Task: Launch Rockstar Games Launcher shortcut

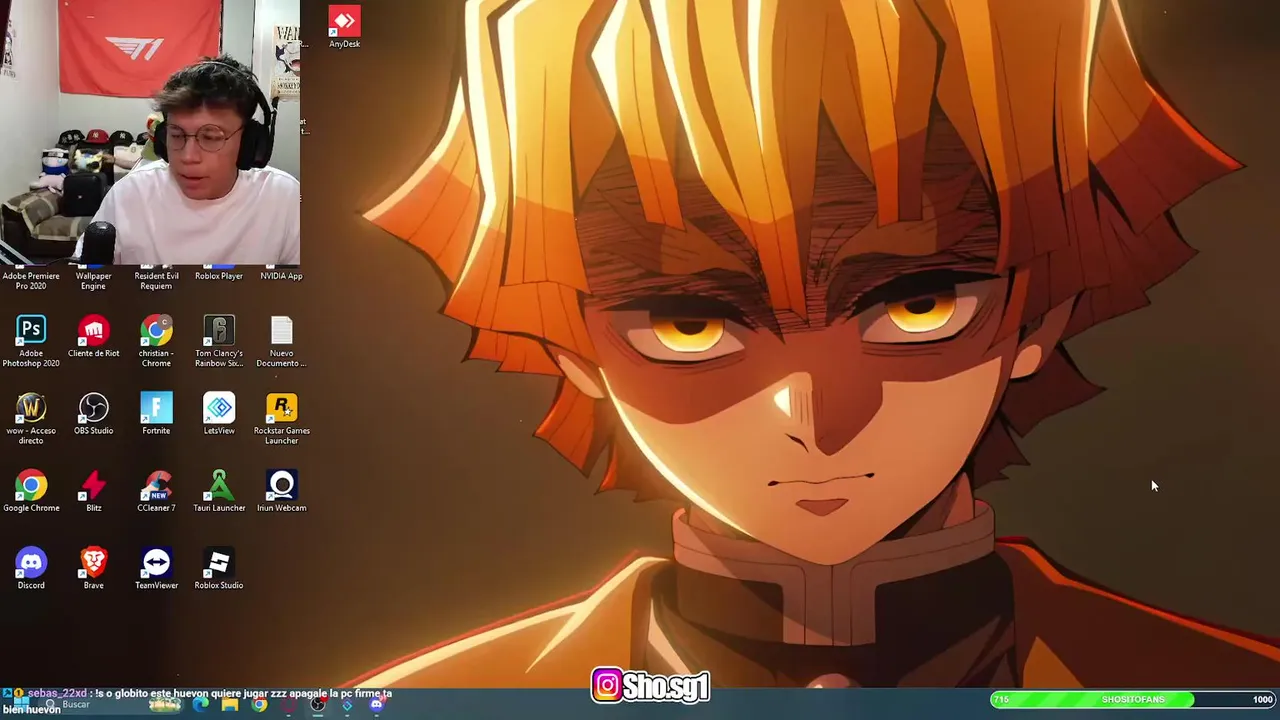Action: (282, 419)
